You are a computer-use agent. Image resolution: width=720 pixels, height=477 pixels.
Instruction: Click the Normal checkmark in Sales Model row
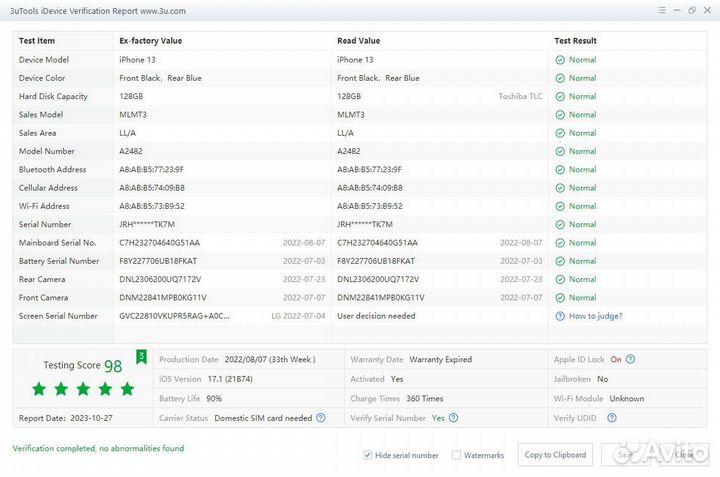coord(560,115)
